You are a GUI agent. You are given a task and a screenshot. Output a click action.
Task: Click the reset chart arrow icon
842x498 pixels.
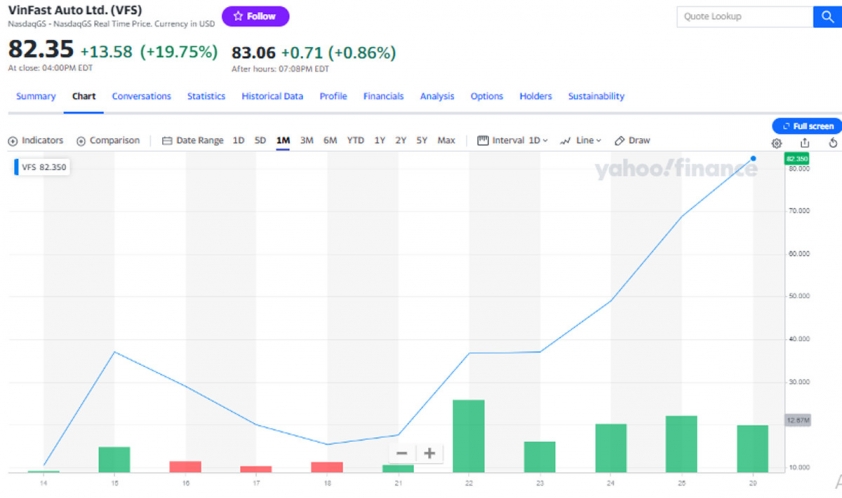832,142
